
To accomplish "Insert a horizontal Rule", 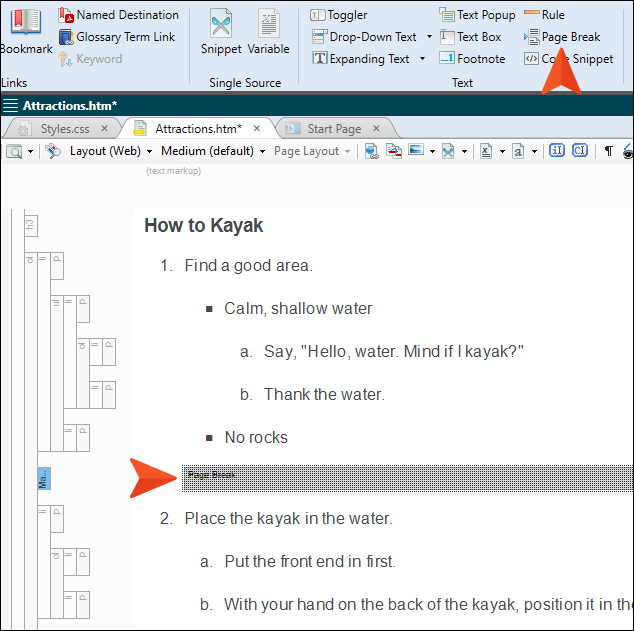I will 545,15.
